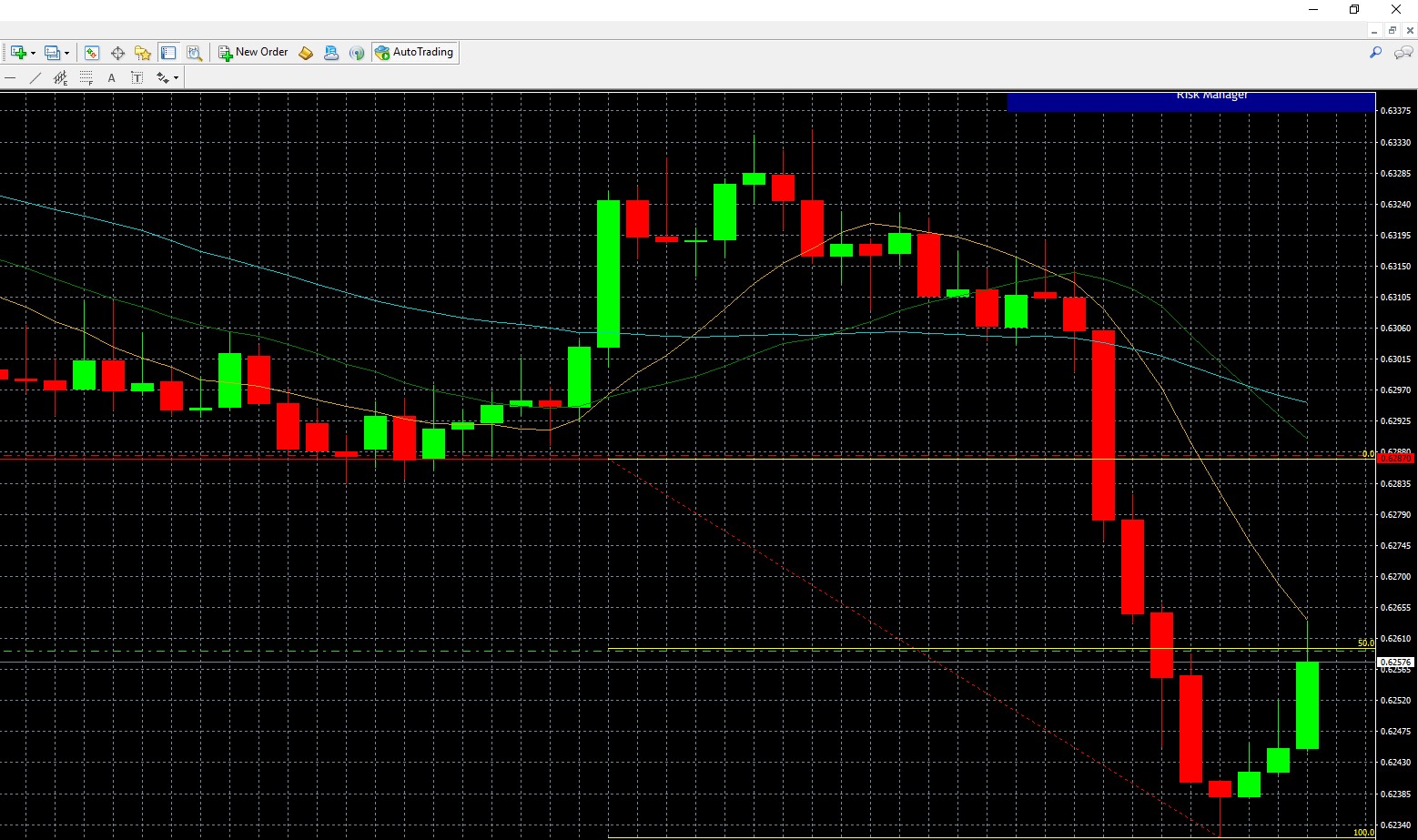The width and height of the screenshot is (1418, 840).
Task: Click price axis value 0.62610
Action: pos(1396,639)
